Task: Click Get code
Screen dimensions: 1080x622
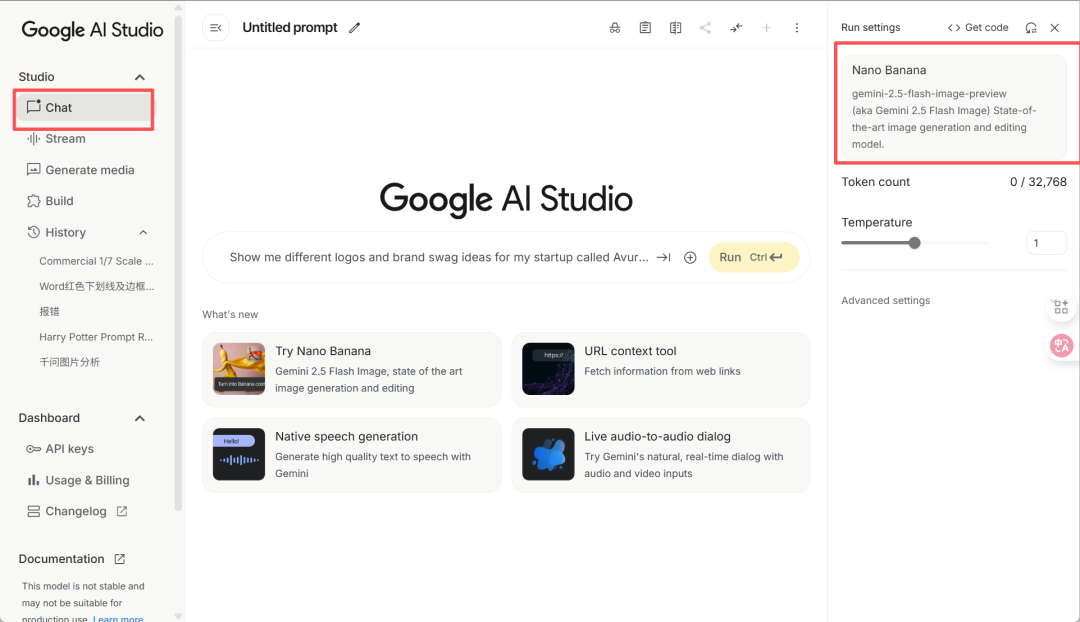Action: point(978,28)
